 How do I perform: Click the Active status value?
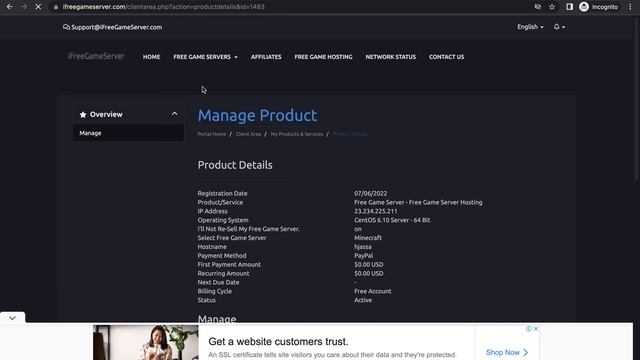(x=363, y=300)
